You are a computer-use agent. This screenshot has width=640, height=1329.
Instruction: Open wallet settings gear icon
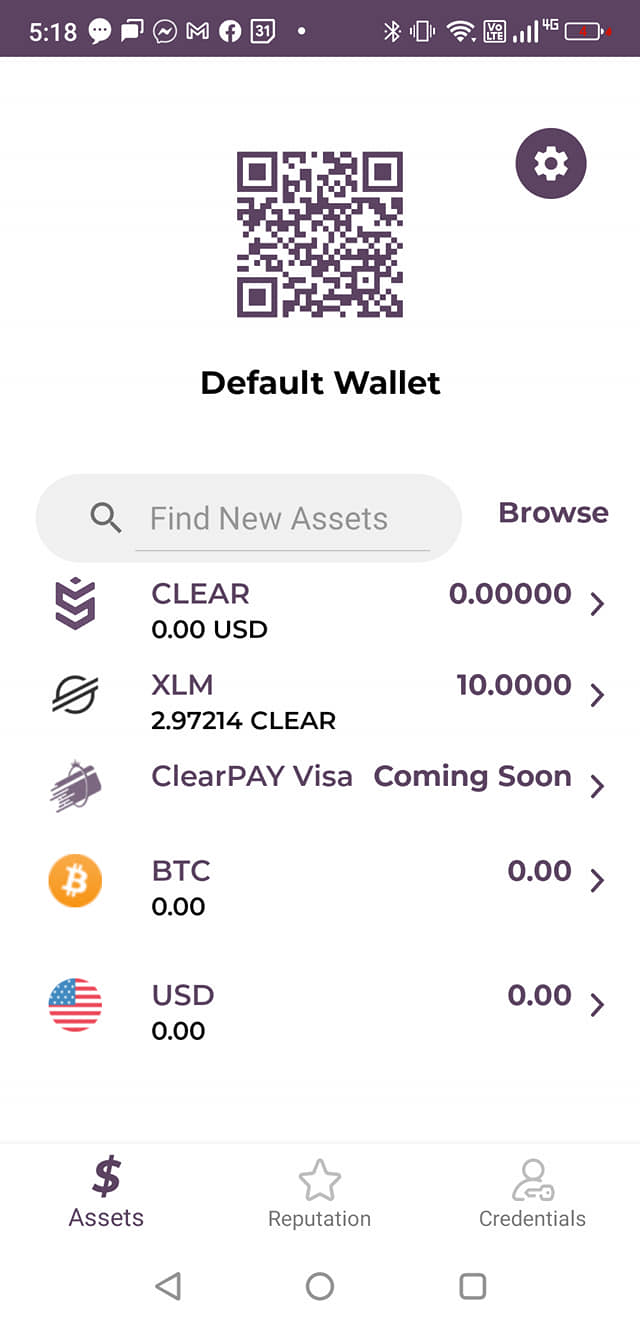(x=550, y=163)
